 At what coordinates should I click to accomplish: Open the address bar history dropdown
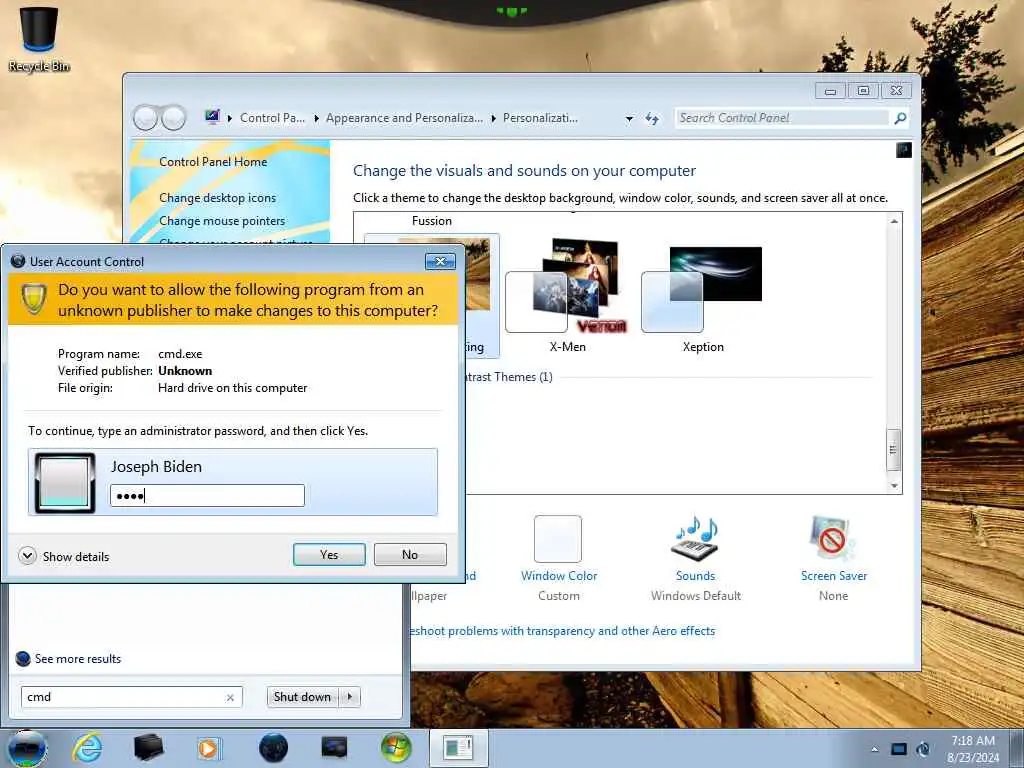(x=629, y=119)
